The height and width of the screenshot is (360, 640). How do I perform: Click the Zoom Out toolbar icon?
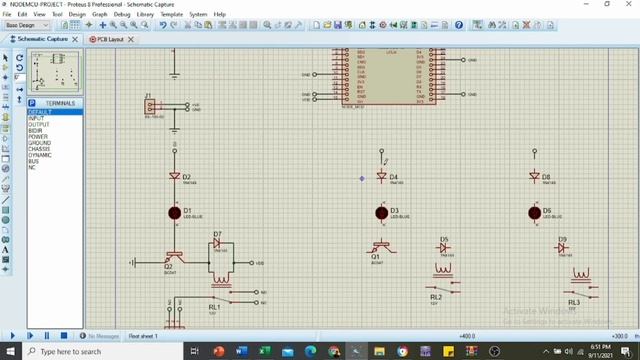pos(124,25)
